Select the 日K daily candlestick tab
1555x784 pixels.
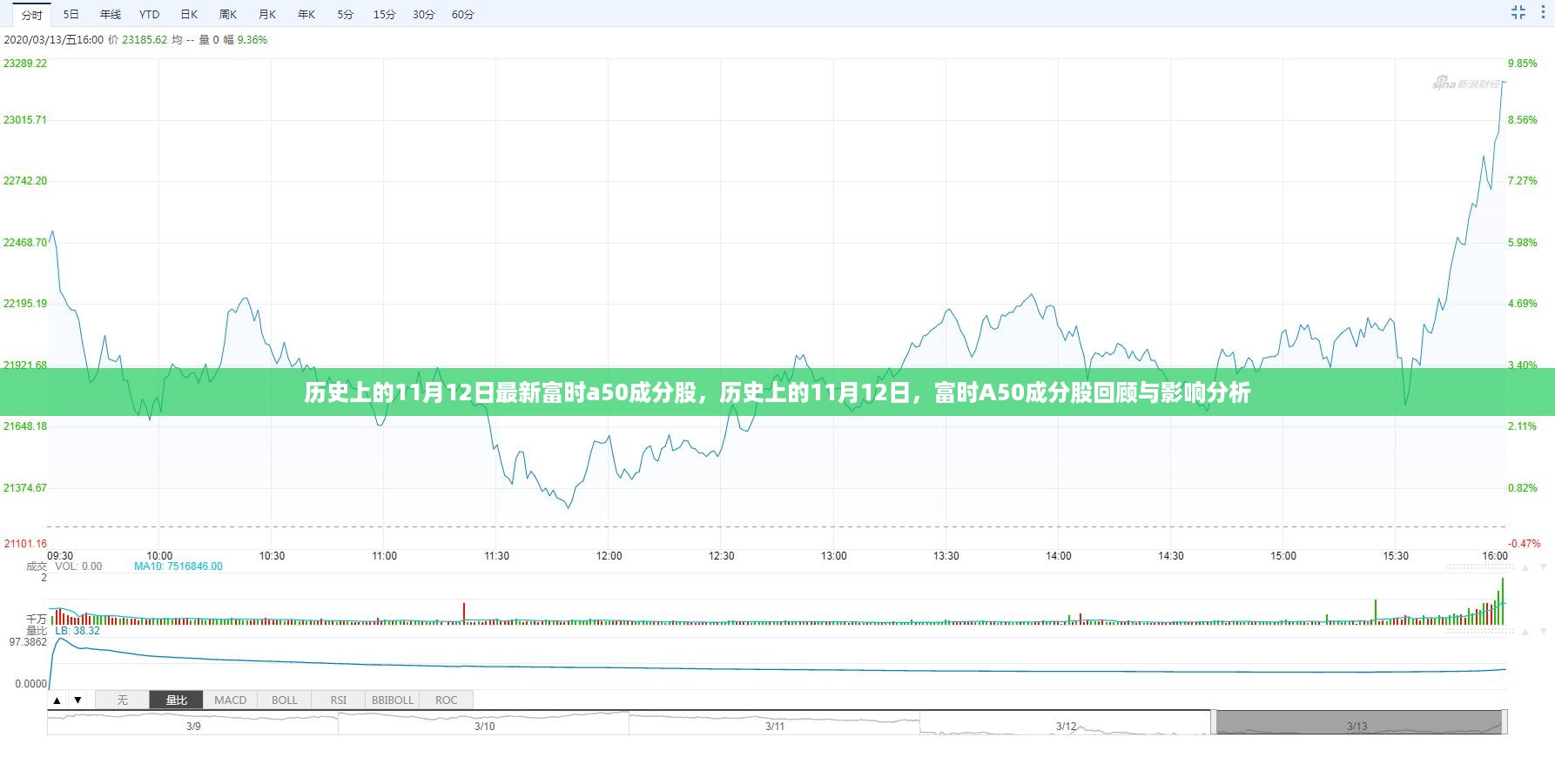tap(189, 15)
